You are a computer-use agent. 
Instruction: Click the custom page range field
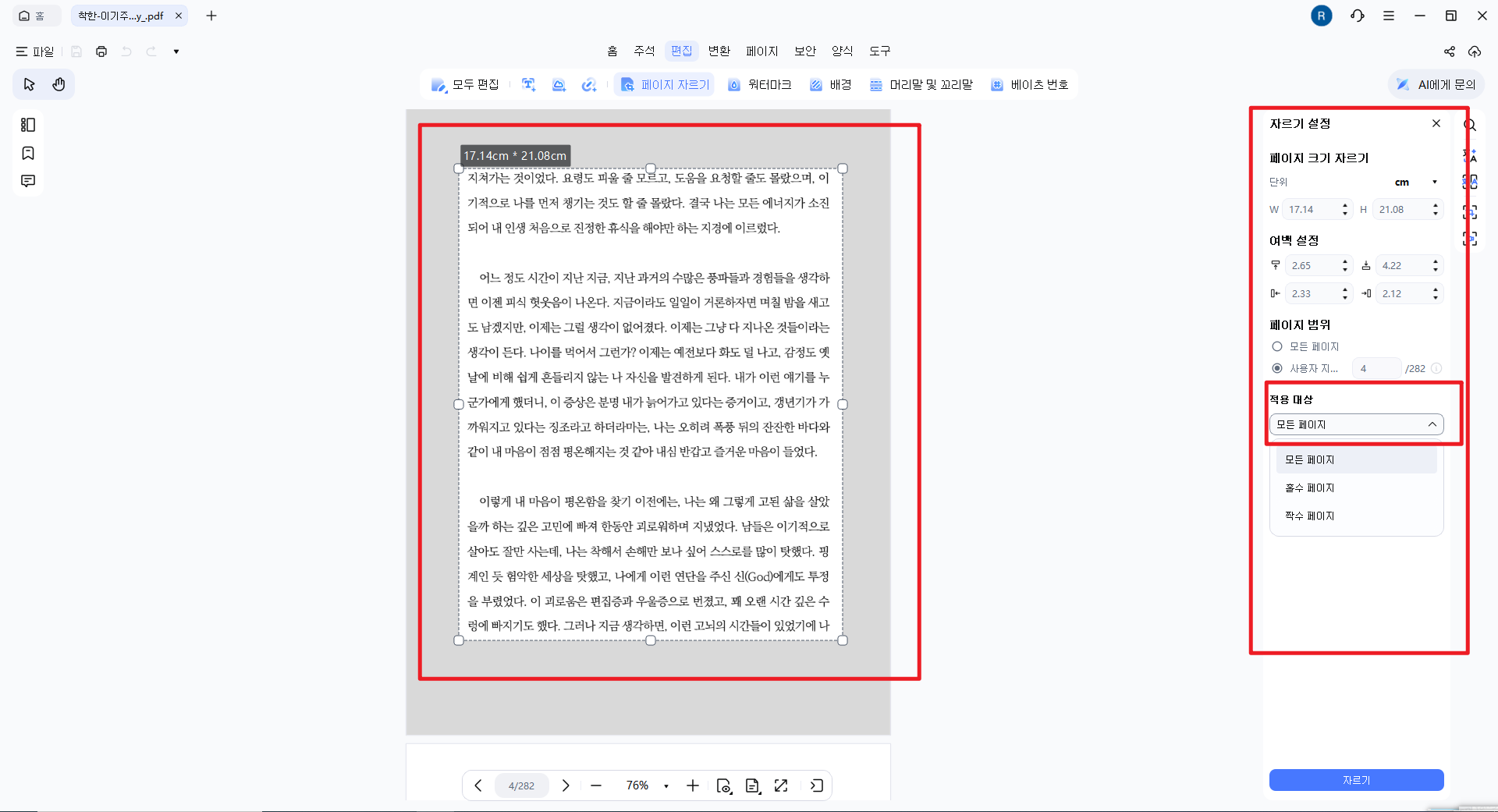click(x=1377, y=368)
